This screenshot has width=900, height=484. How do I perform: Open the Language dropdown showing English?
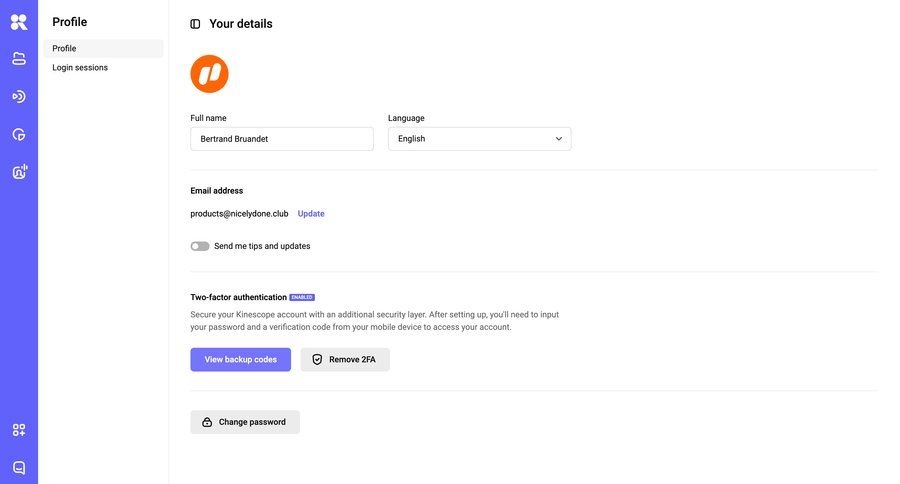(479, 139)
